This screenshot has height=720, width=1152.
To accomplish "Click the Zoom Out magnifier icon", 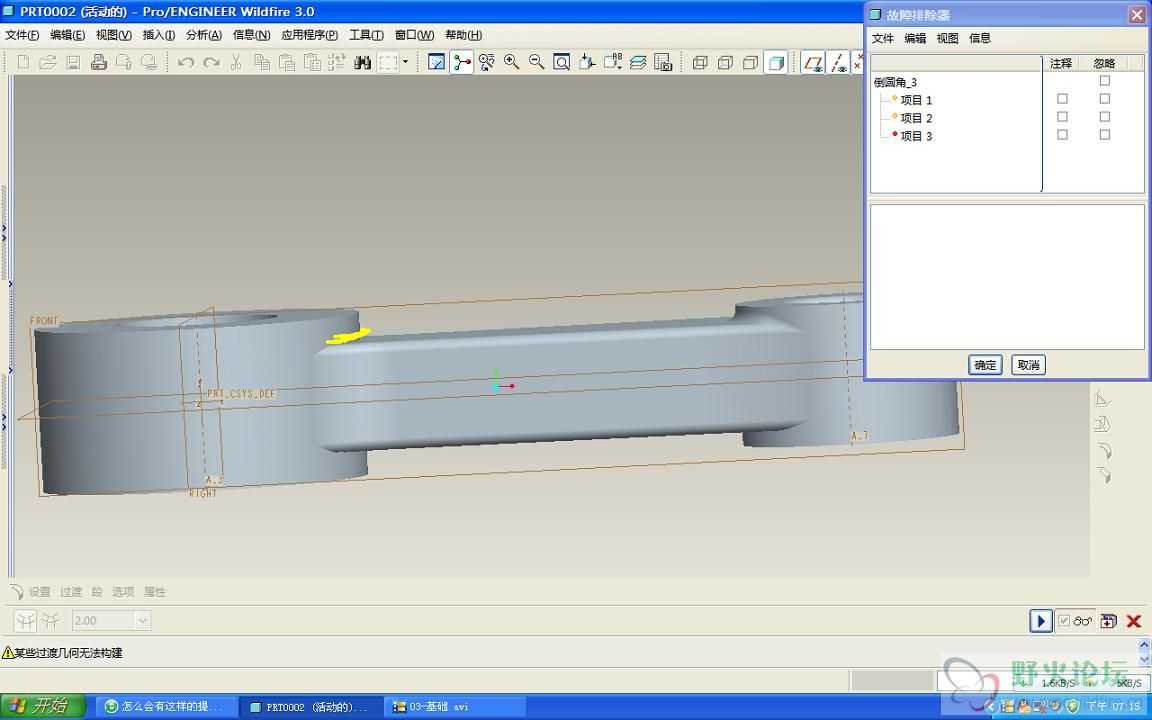I will pyautogui.click(x=537, y=62).
